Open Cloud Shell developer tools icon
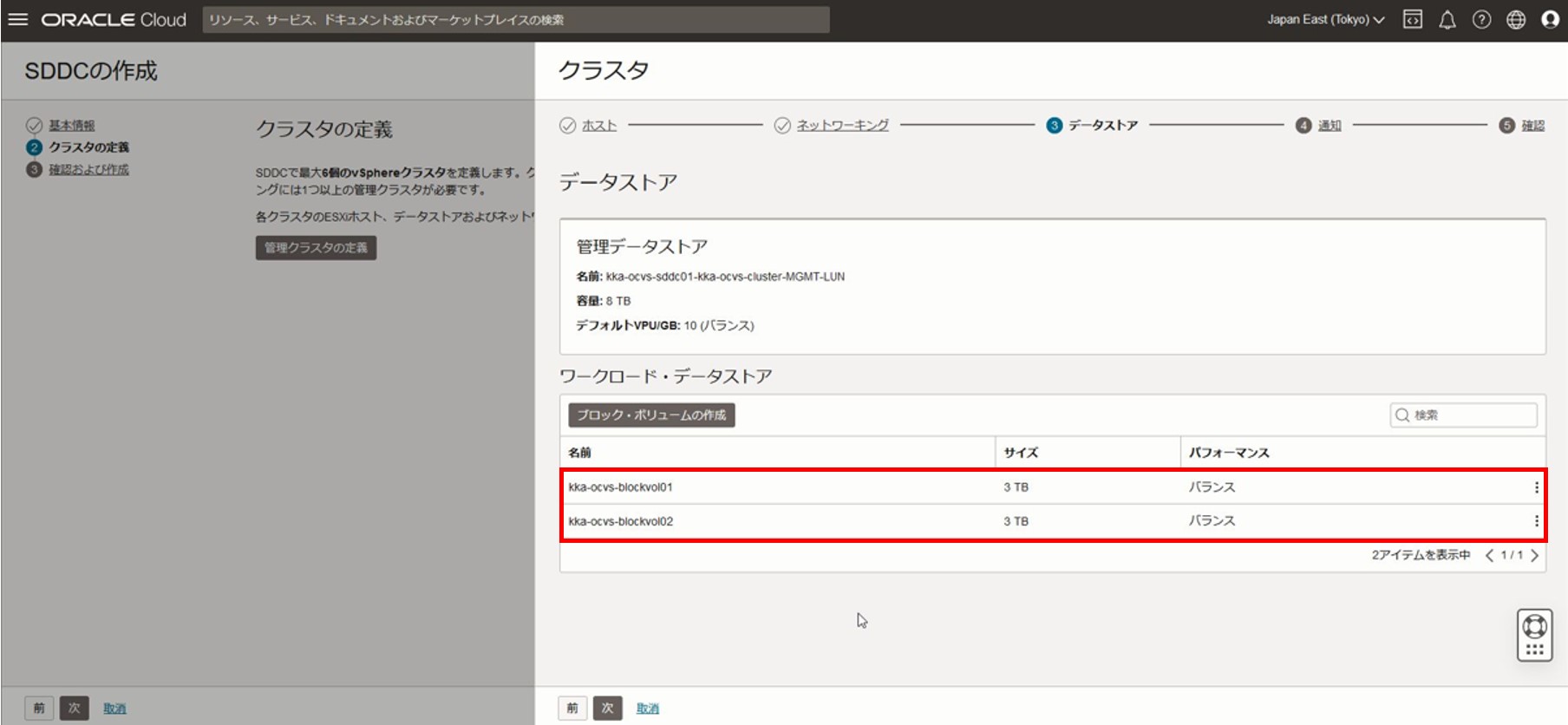 pos(1412,19)
